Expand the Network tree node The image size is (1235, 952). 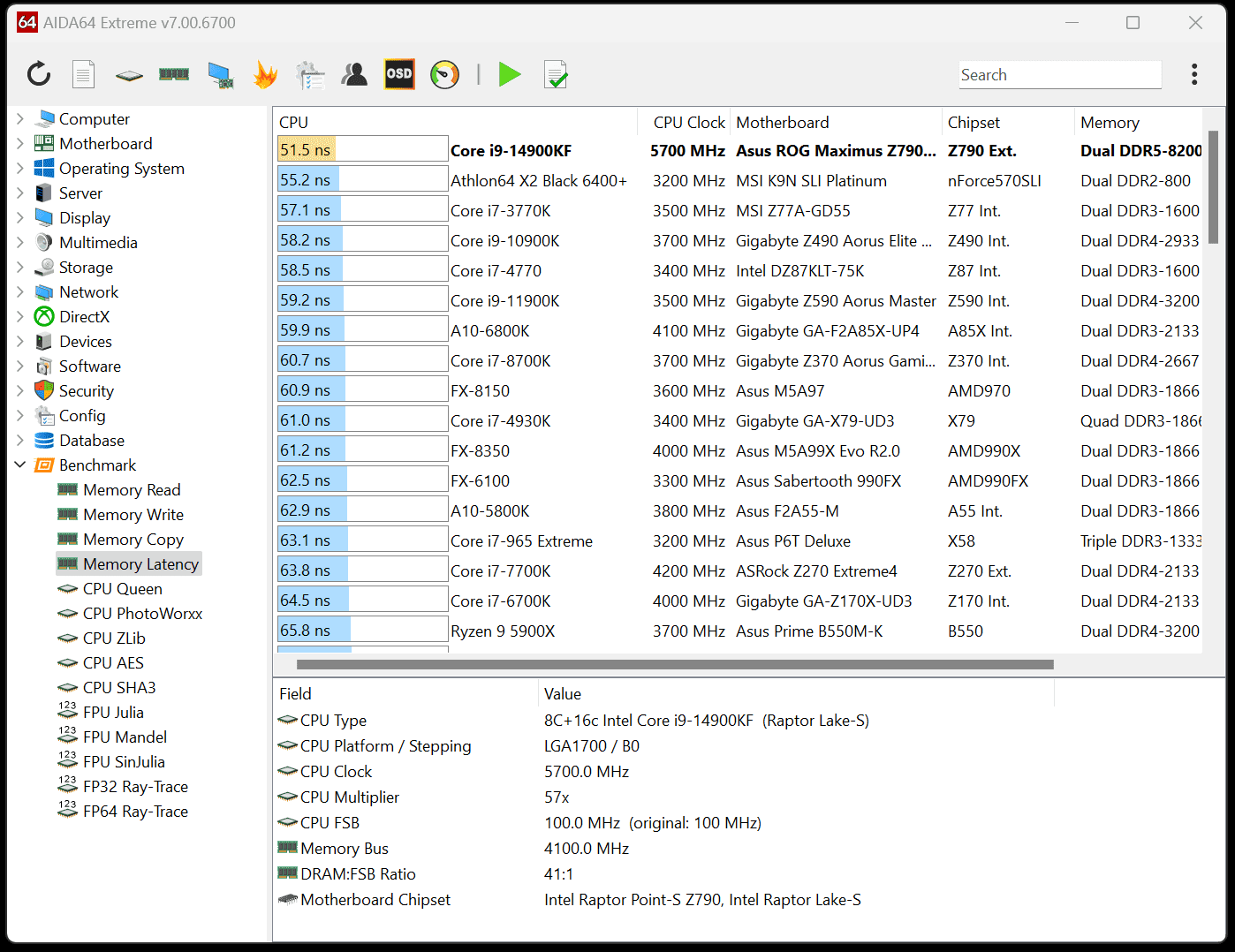click(x=20, y=291)
